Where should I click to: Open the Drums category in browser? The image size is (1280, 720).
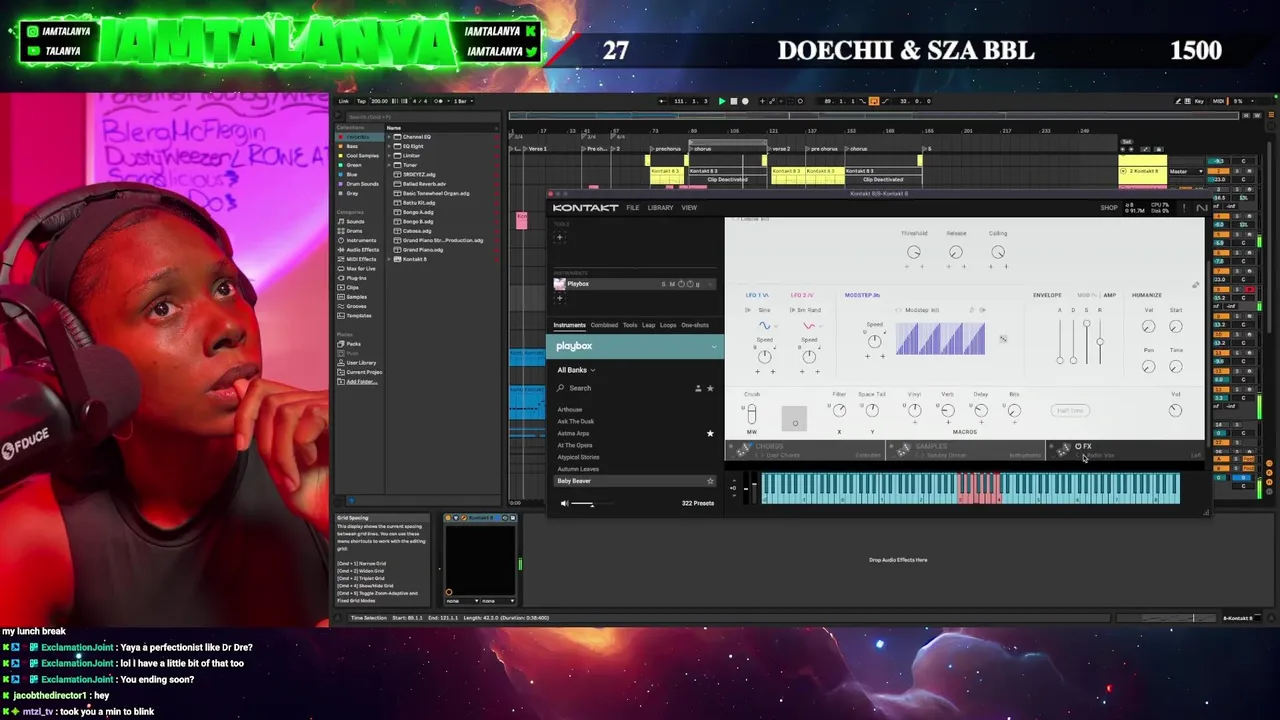pos(355,231)
